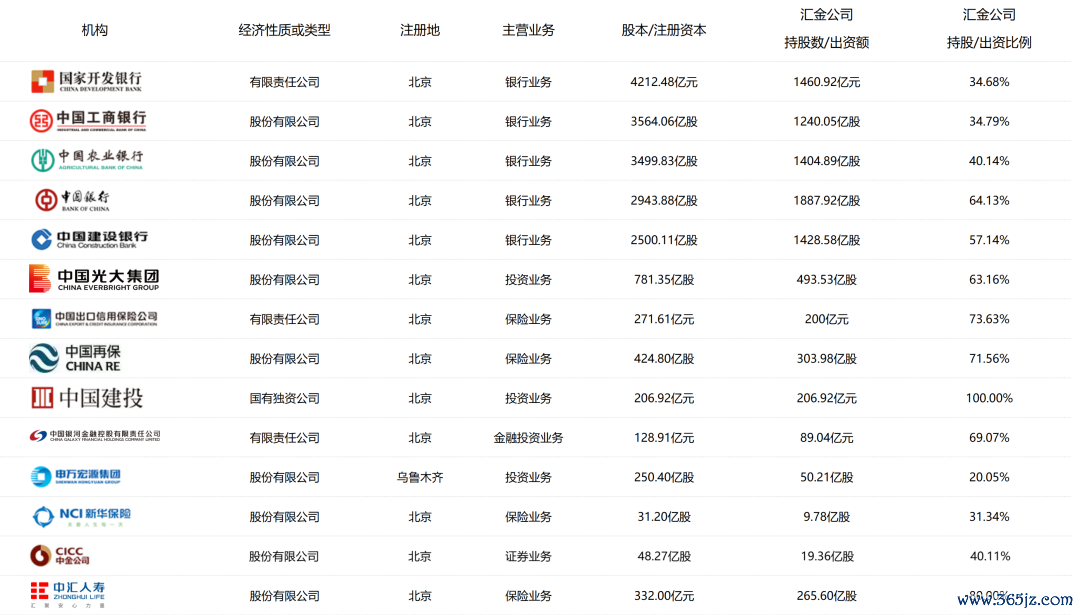Click the 34.68% ratio cell
The width and height of the screenshot is (1080, 615).
[989, 82]
